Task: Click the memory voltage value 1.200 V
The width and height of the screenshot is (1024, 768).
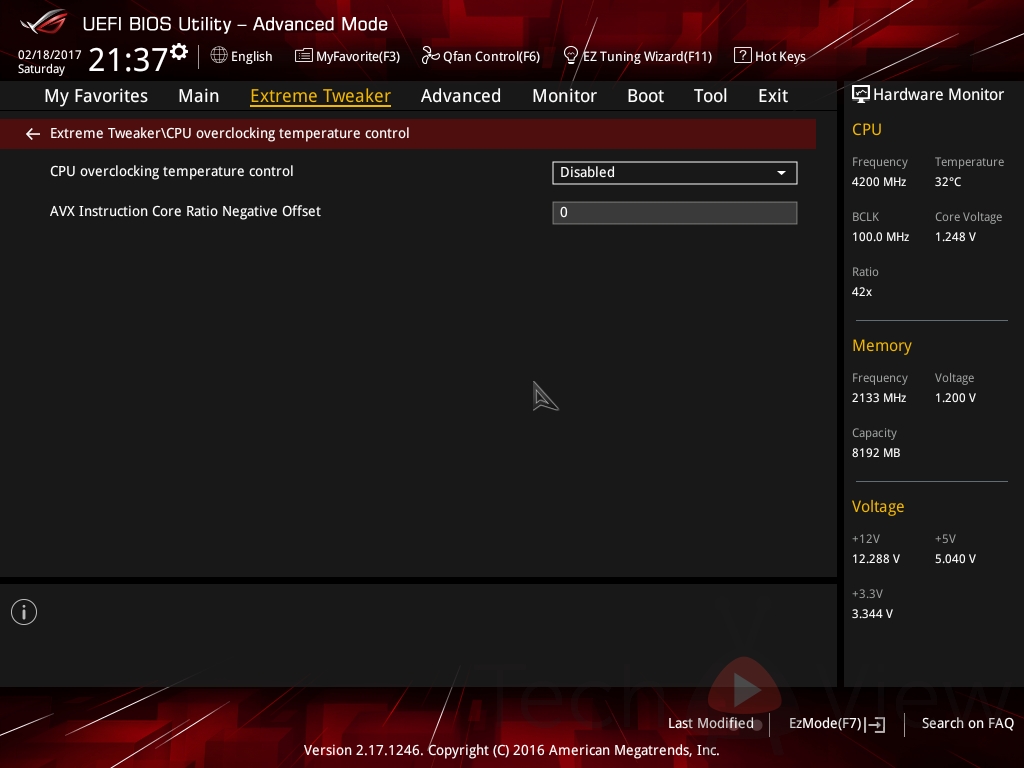Action: [x=955, y=397]
